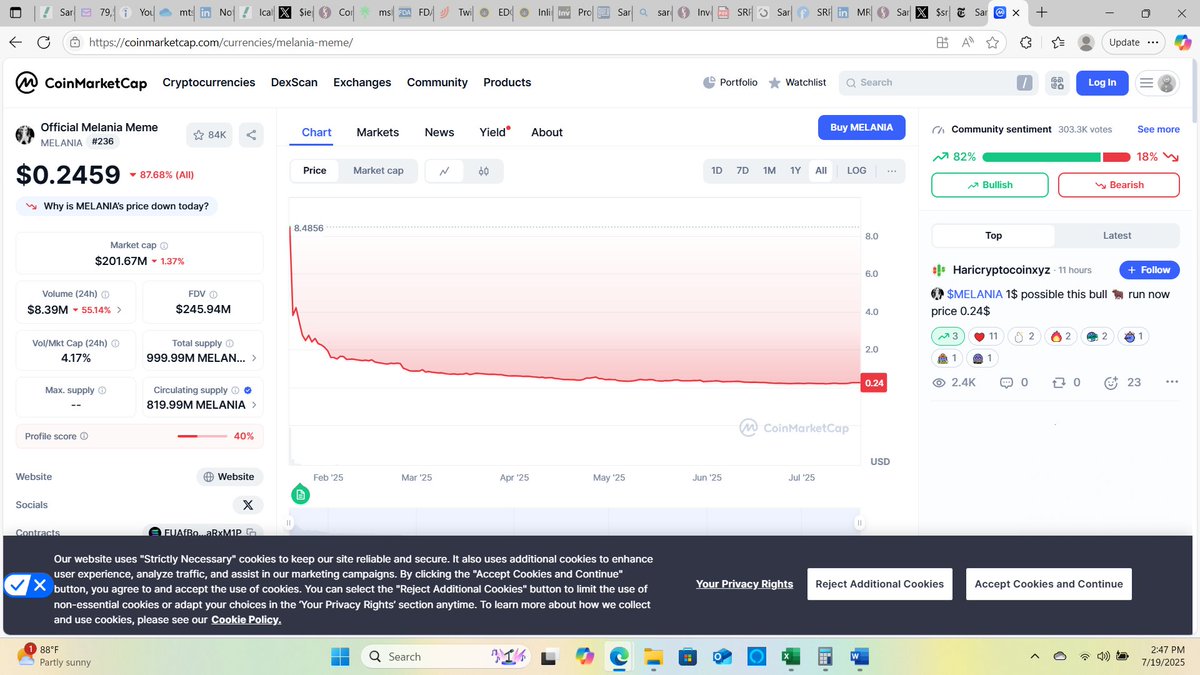Open the browser extensions puzzle icon
The image size is (1200, 675).
pos(1026,43)
